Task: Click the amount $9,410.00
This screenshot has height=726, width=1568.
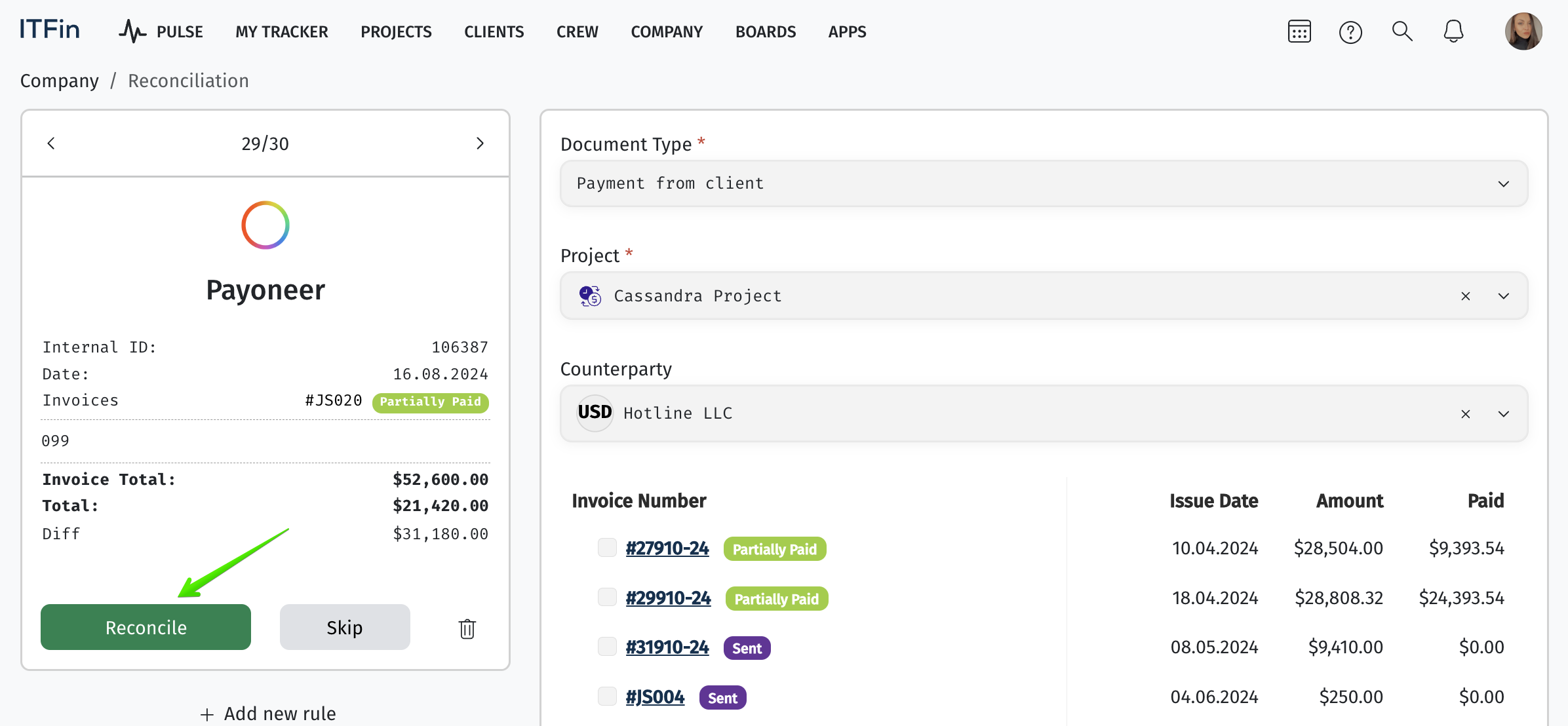Action: [x=1346, y=647]
